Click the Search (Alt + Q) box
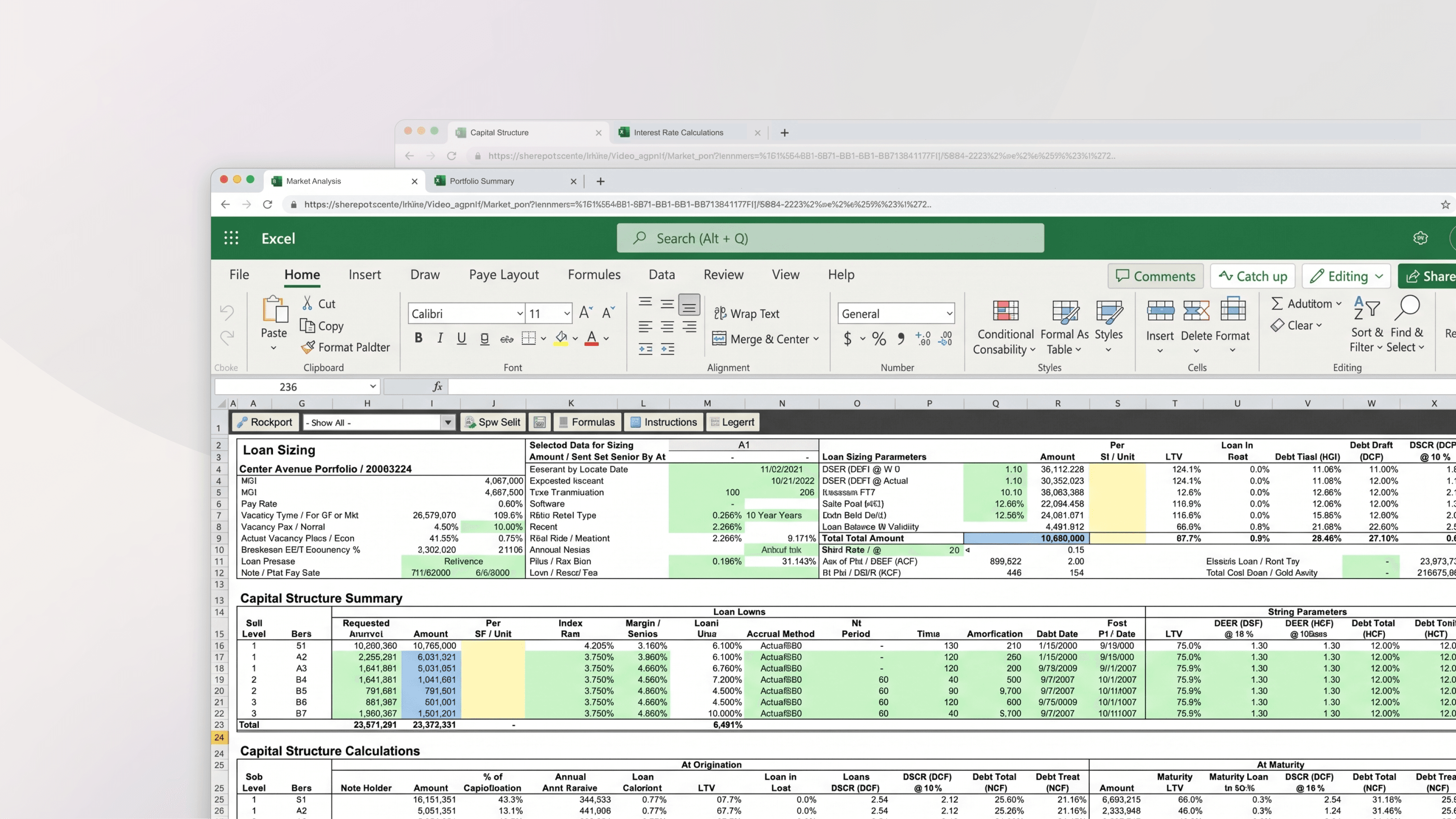 (830, 238)
